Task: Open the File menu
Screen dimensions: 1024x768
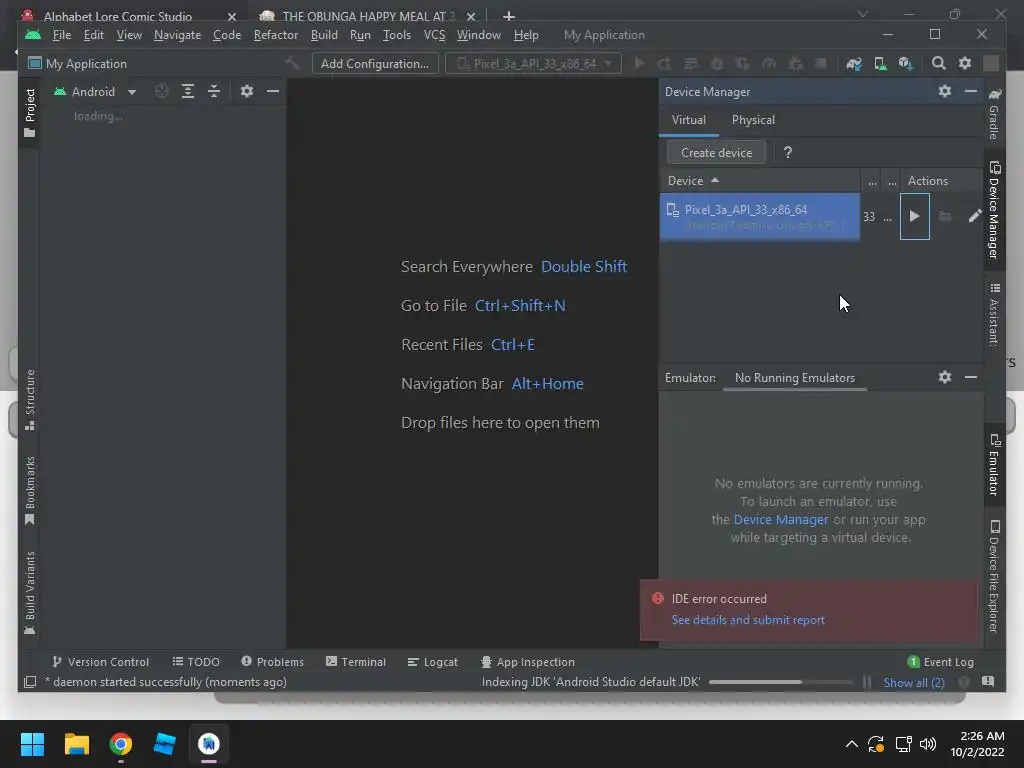Action: point(61,35)
